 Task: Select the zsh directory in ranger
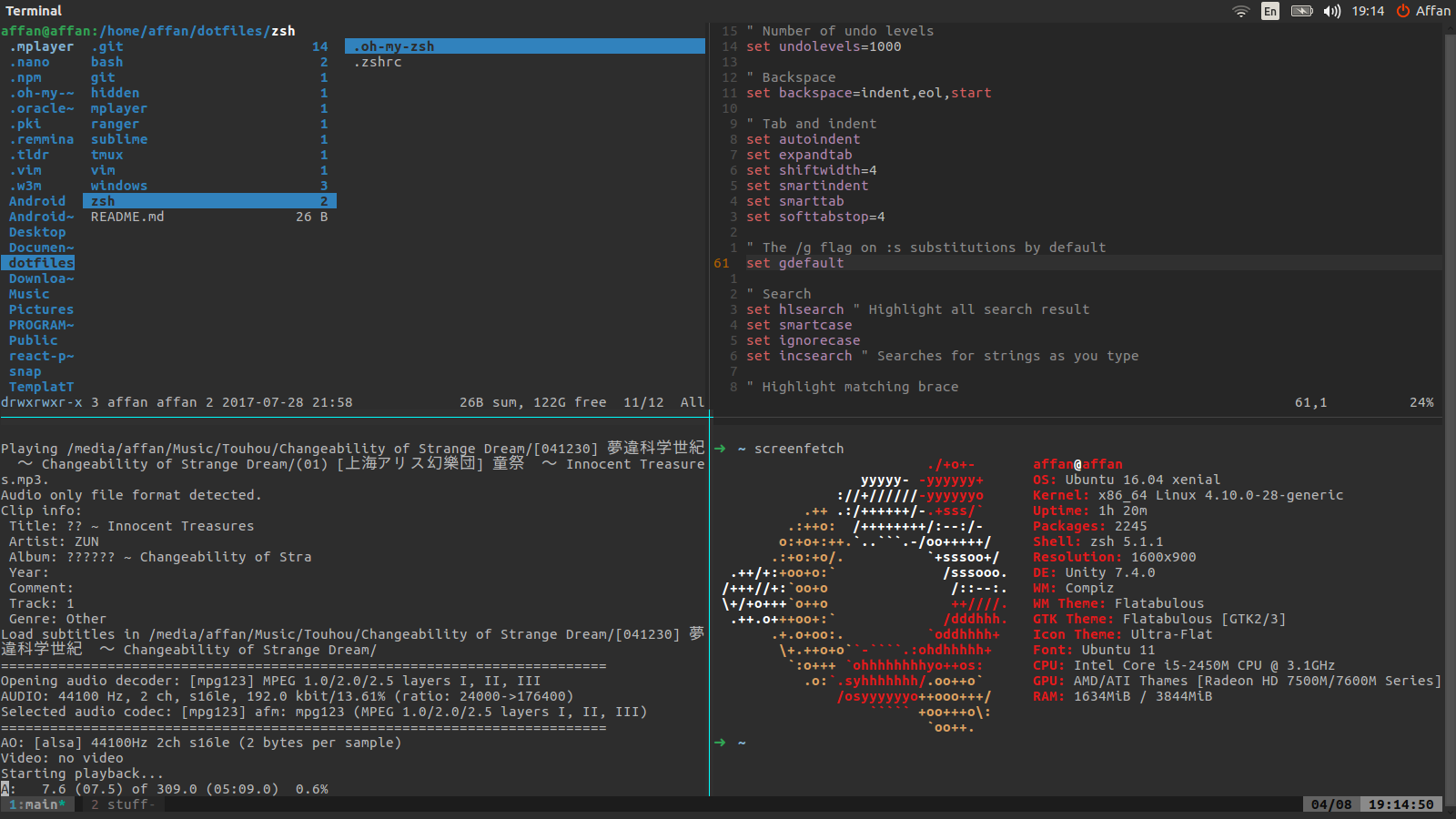pos(209,201)
